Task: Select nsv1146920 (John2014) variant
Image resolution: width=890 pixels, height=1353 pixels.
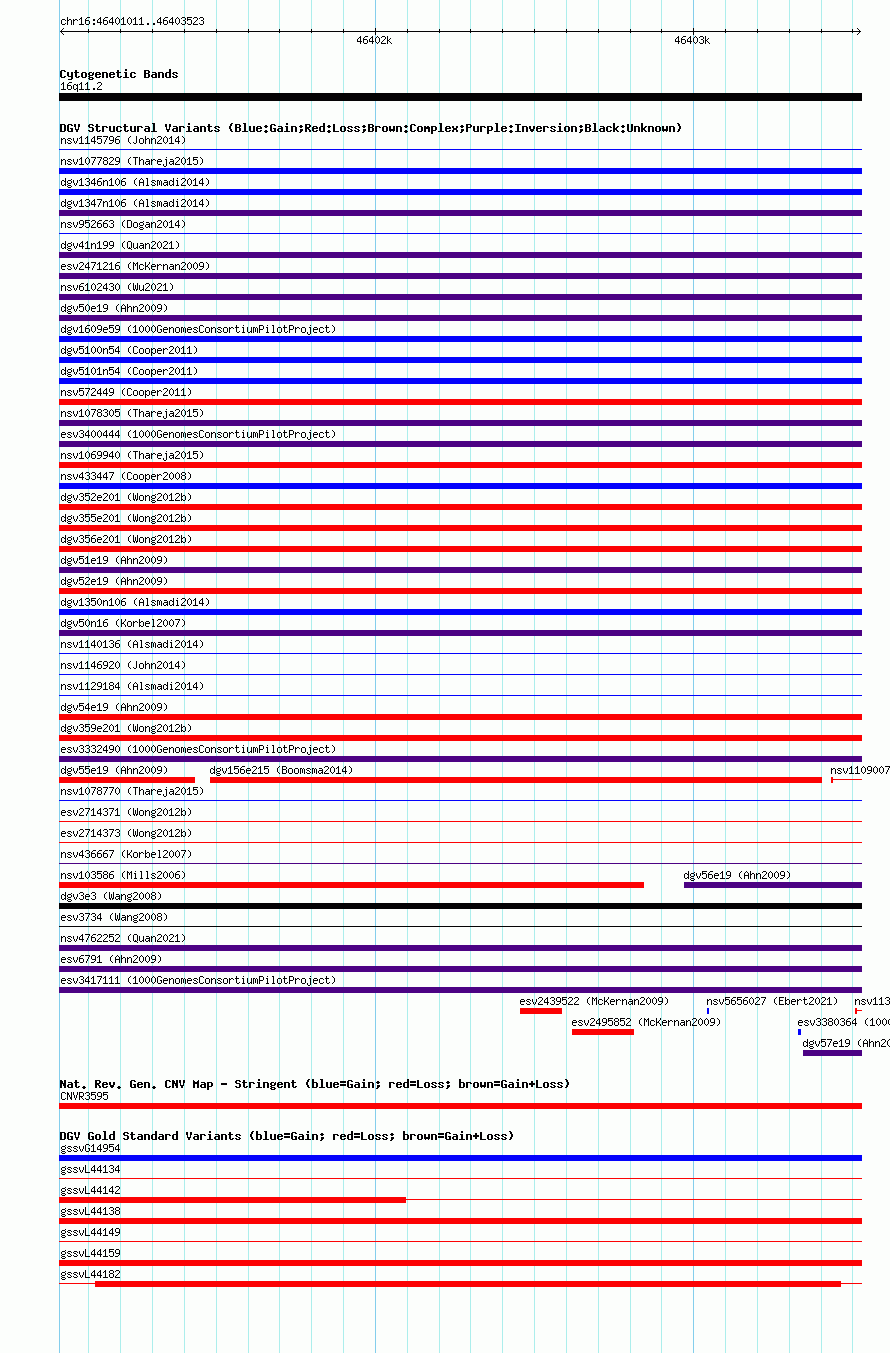Action: (x=123, y=665)
